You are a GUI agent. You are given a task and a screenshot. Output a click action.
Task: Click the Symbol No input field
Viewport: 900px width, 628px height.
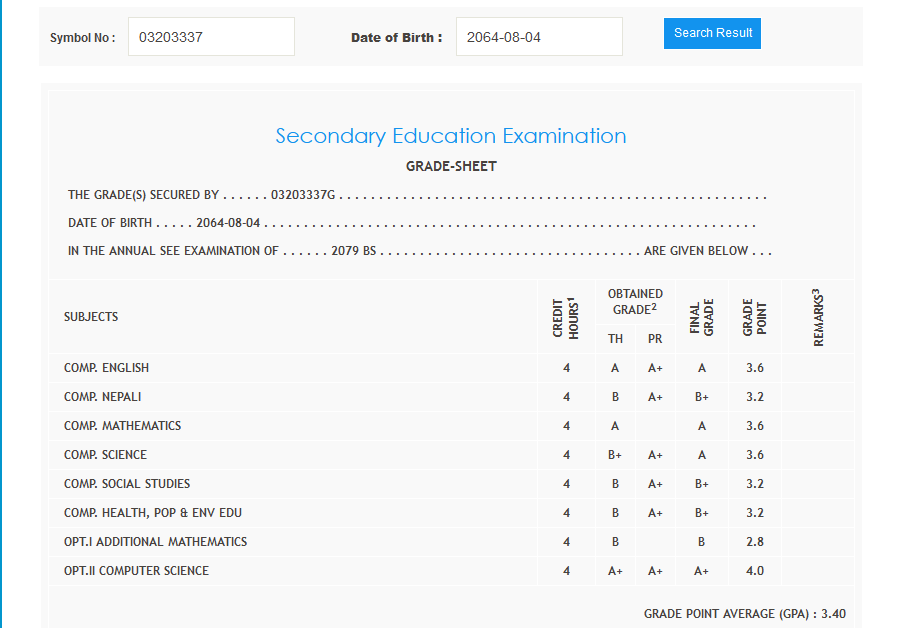click(211, 37)
